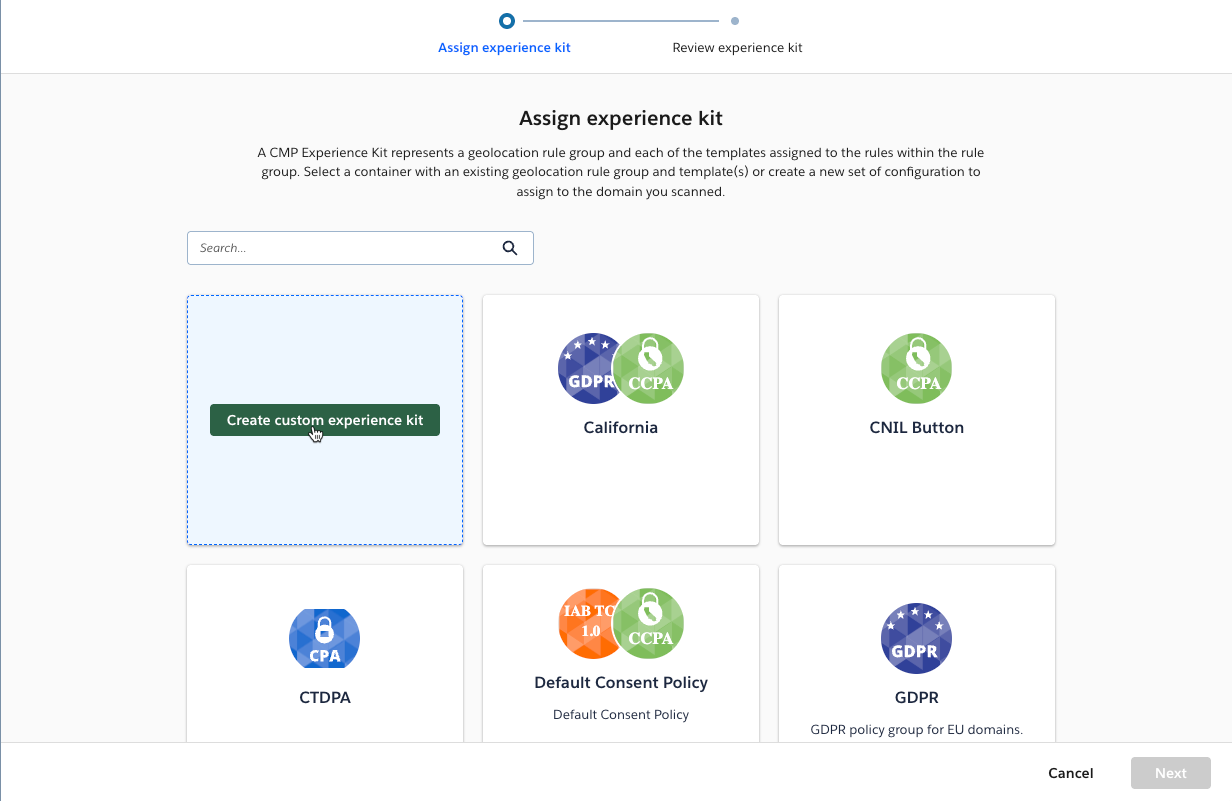Select the CTDPA kit title
The height and width of the screenshot is (801, 1232).
325,697
